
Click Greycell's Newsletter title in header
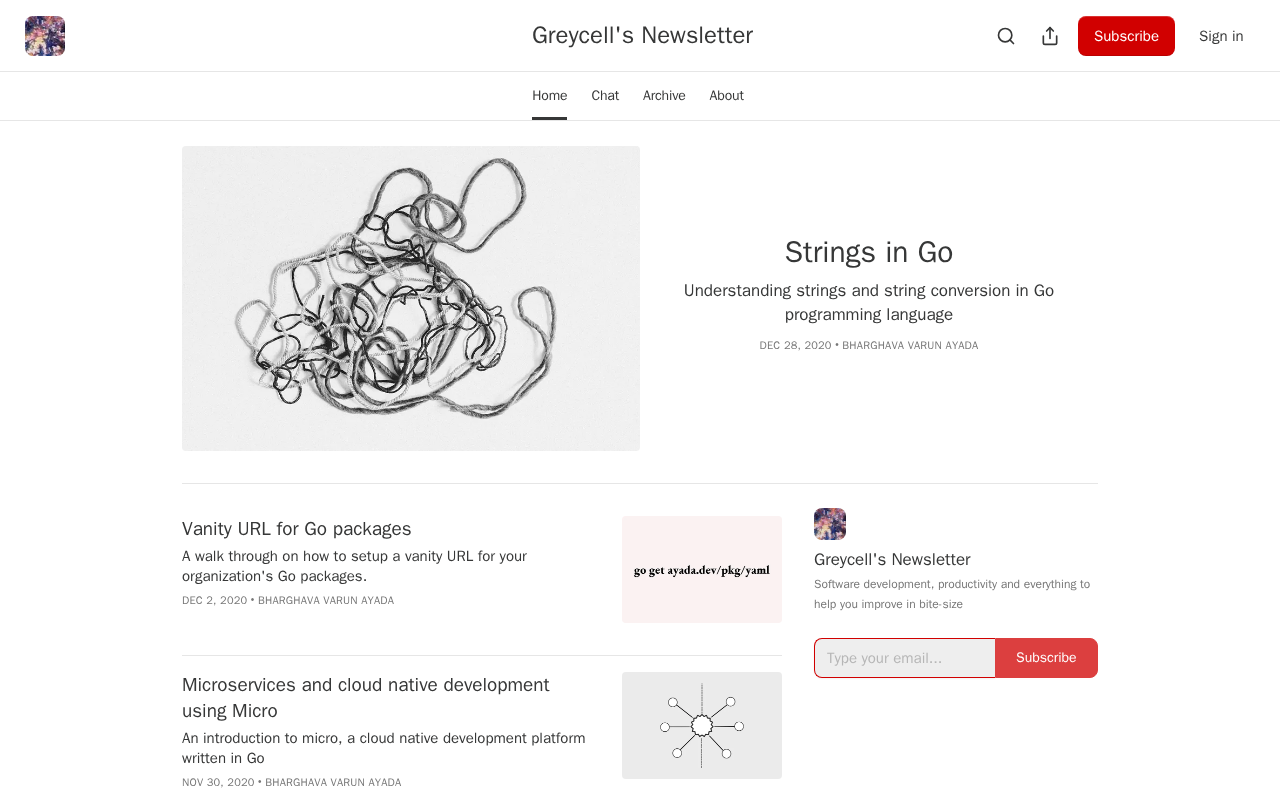pos(642,35)
